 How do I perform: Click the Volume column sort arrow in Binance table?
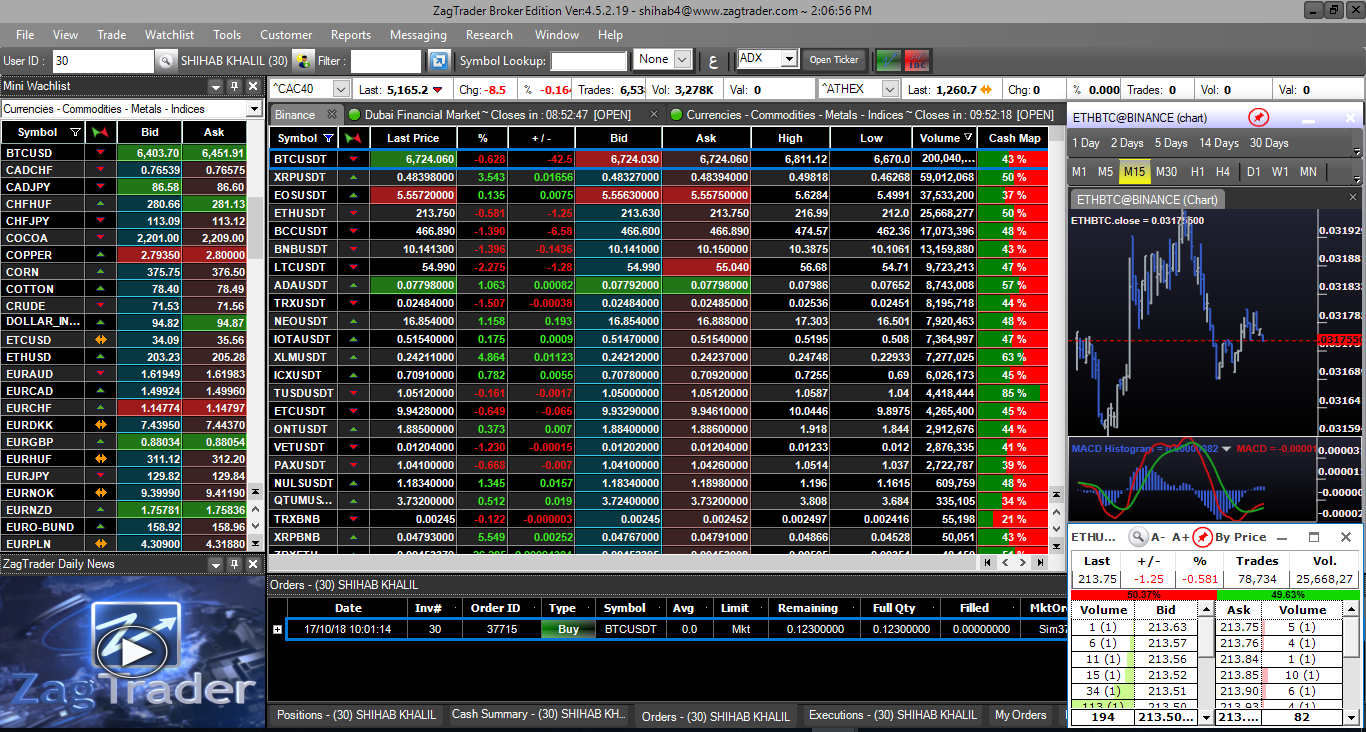[968, 138]
